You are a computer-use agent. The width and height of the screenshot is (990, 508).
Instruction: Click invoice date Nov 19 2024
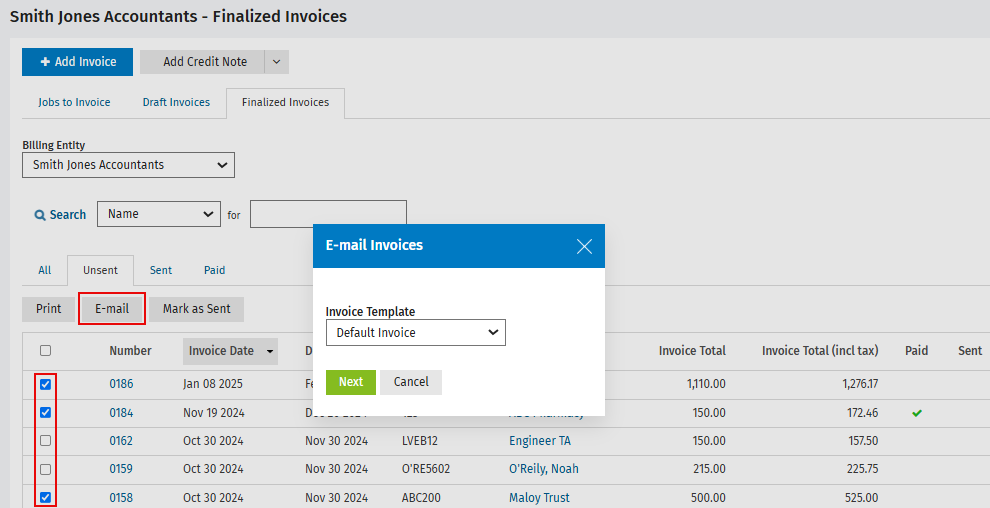coord(214,413)
